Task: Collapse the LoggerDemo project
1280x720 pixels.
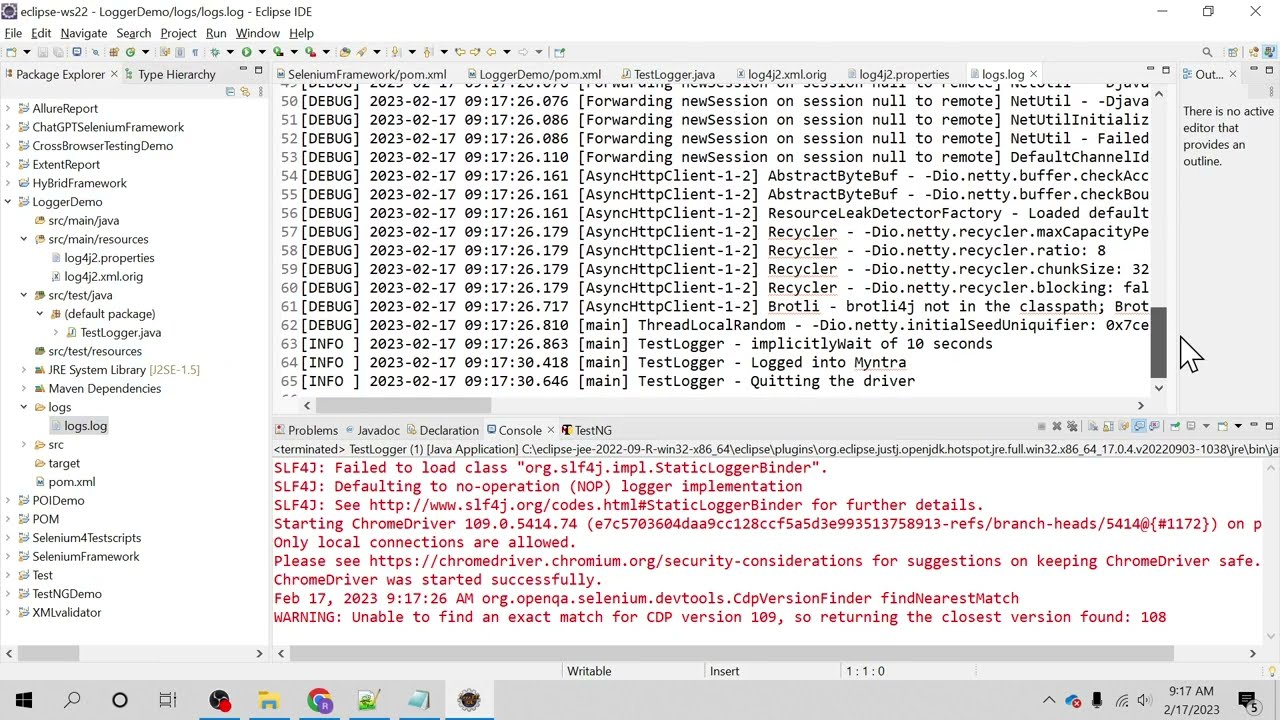Action: pos(8,202)
